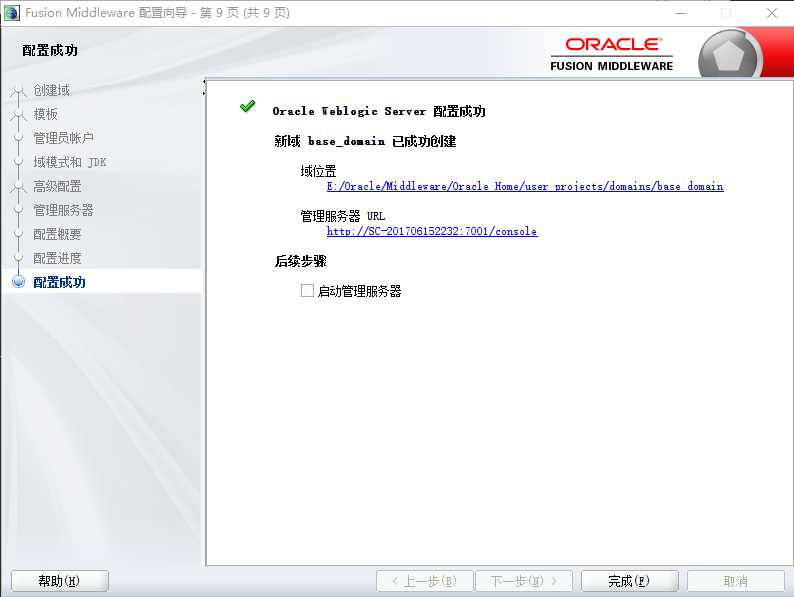Image resolution: width=794 pixels, height=597 pixels.
Task: Select the 域模式和 JDK step
Action: pyautogui.click(x=70, y=162)
